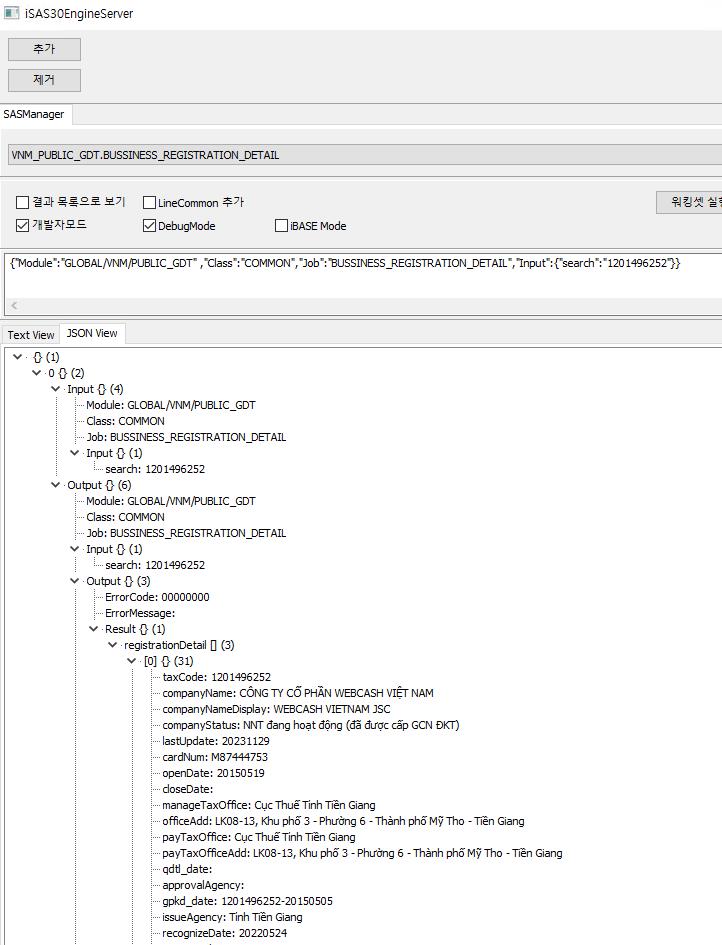The image size is (722, 945).
Task: Collapse the Output {} (3) node
Action: pyautogui.click(x=75, y=581)
